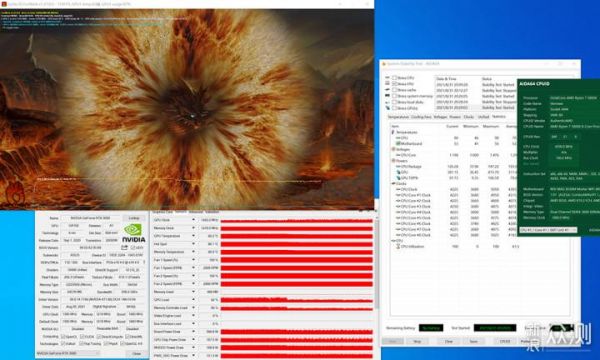Screen dimensions: 600x360
Task: Click the CPU Package row icon
Action: 398,166
